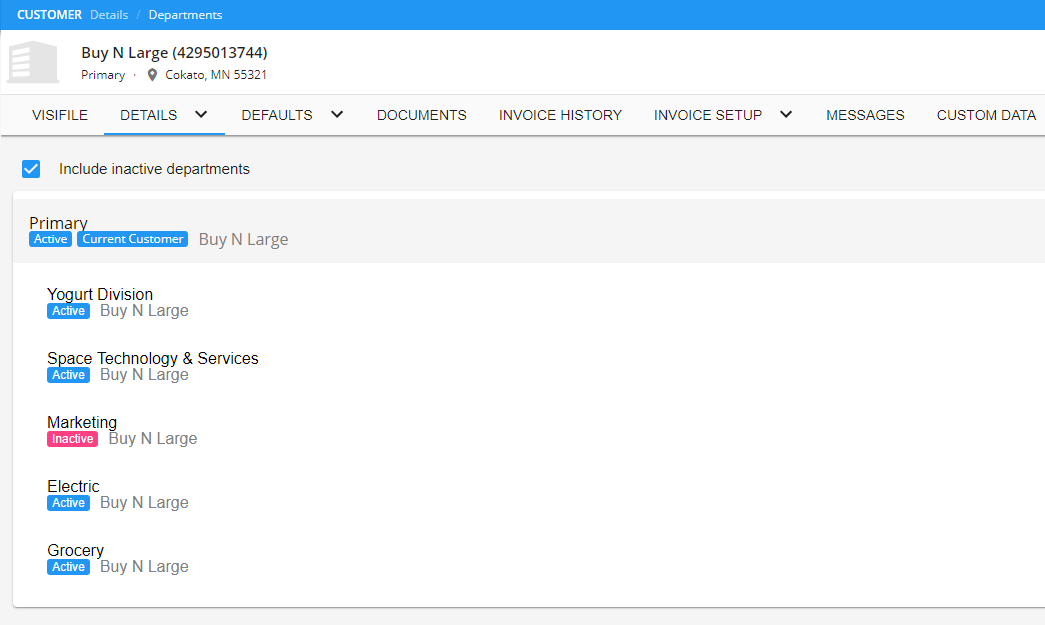1045x625 pixels.
Task: Open the INVOICE SETUP tab
Action: click(708, 115)
